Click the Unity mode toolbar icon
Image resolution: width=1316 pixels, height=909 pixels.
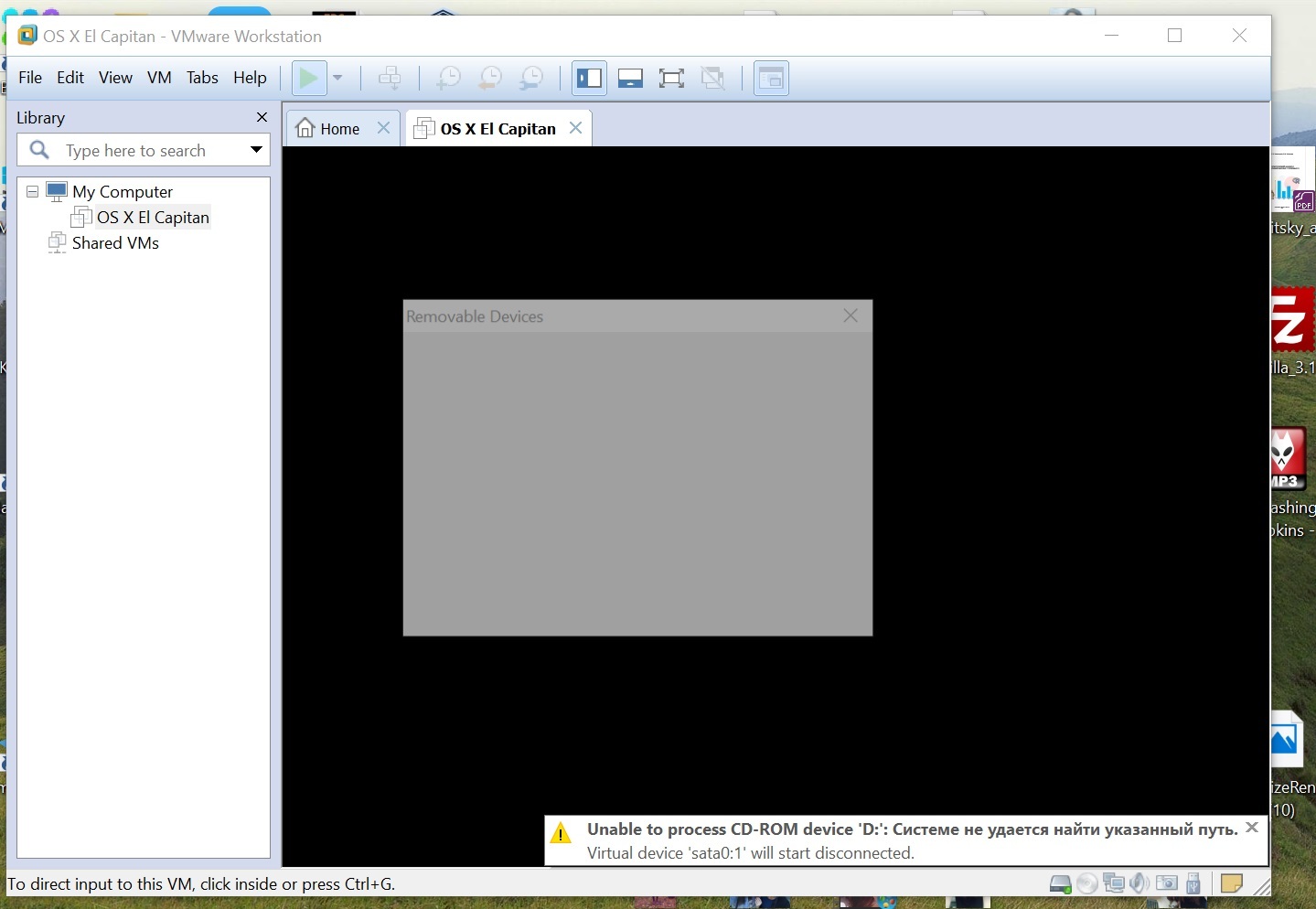coord(712,78)
